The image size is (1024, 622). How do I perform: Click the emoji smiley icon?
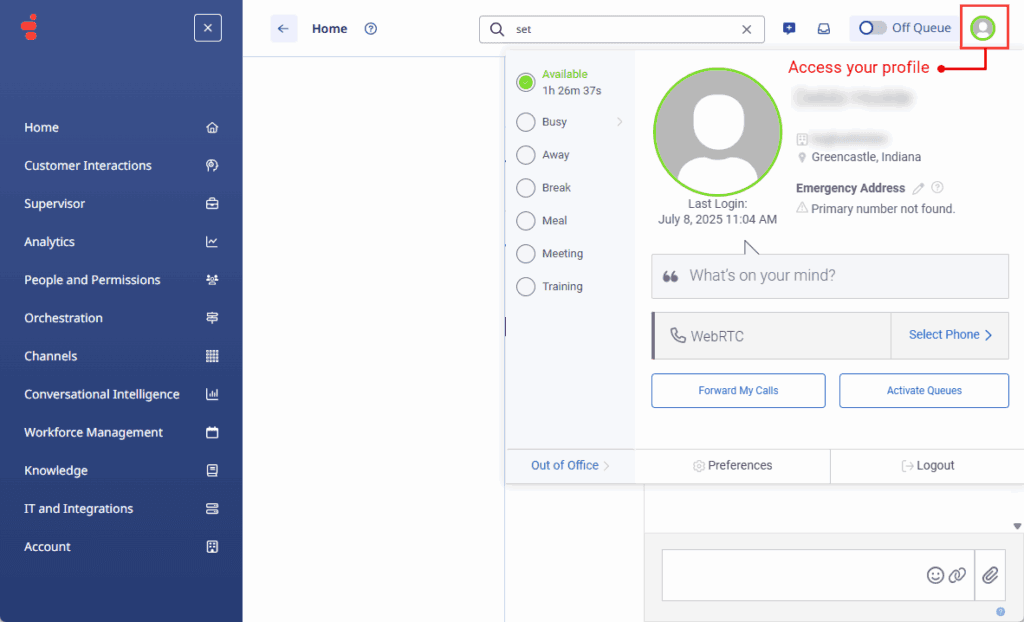(935, 575)
